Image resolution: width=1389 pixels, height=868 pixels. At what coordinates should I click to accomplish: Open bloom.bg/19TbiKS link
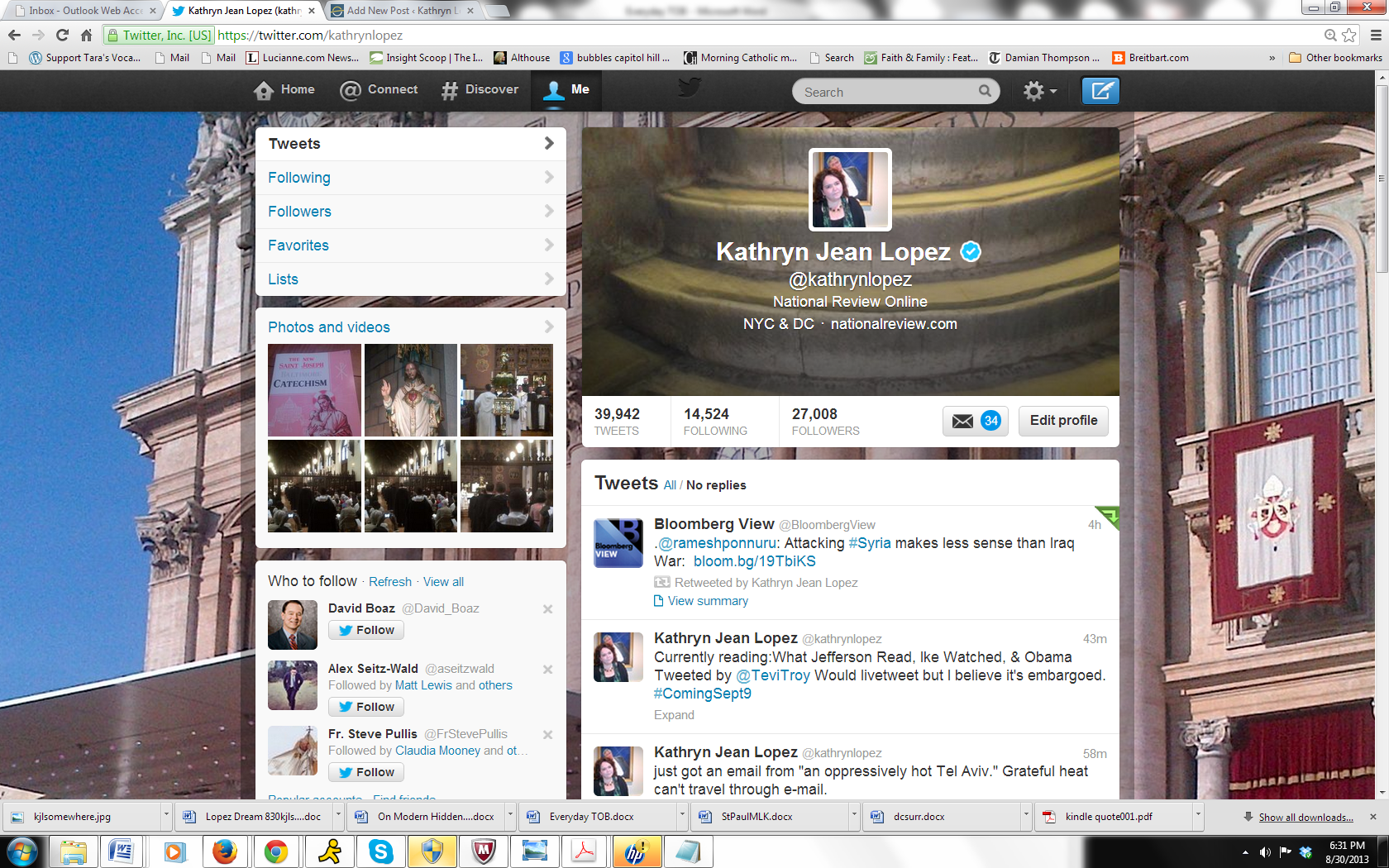(x=754, y=561)
